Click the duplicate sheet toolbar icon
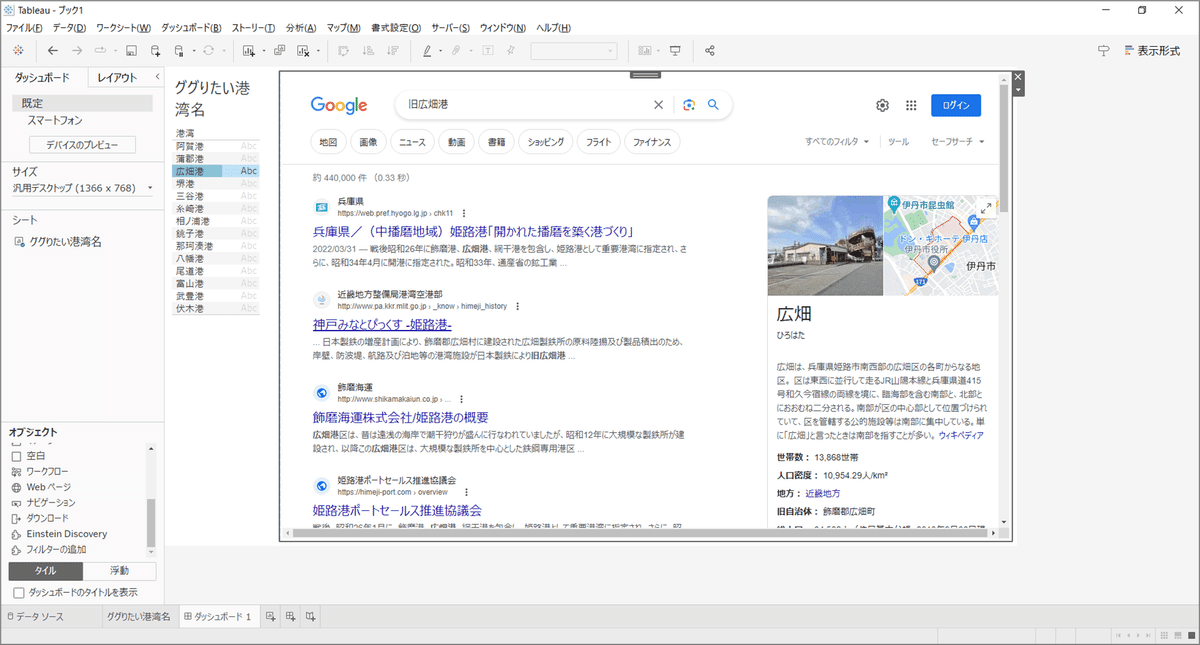 coord(279,50)
